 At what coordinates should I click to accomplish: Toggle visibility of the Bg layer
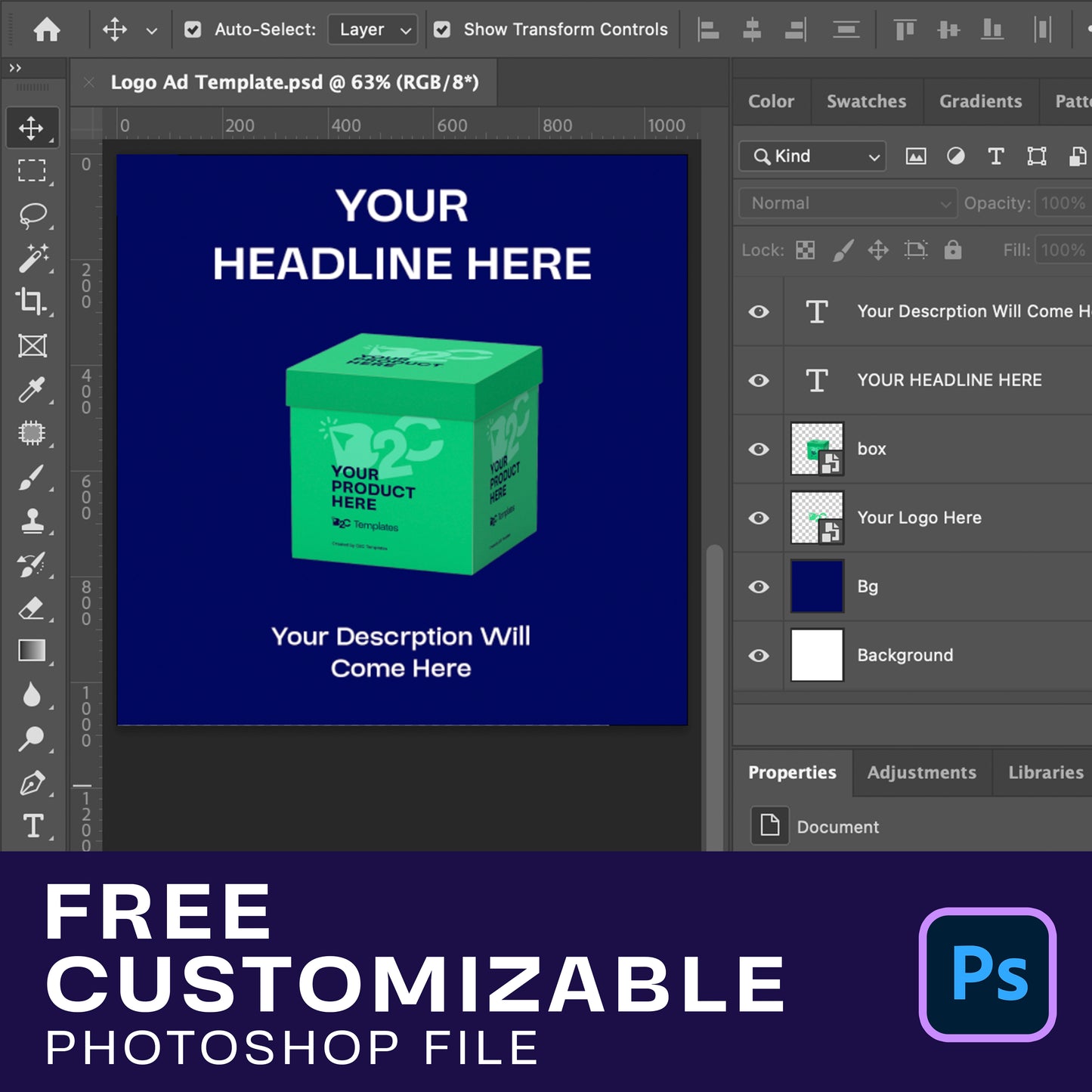point(759,586)
